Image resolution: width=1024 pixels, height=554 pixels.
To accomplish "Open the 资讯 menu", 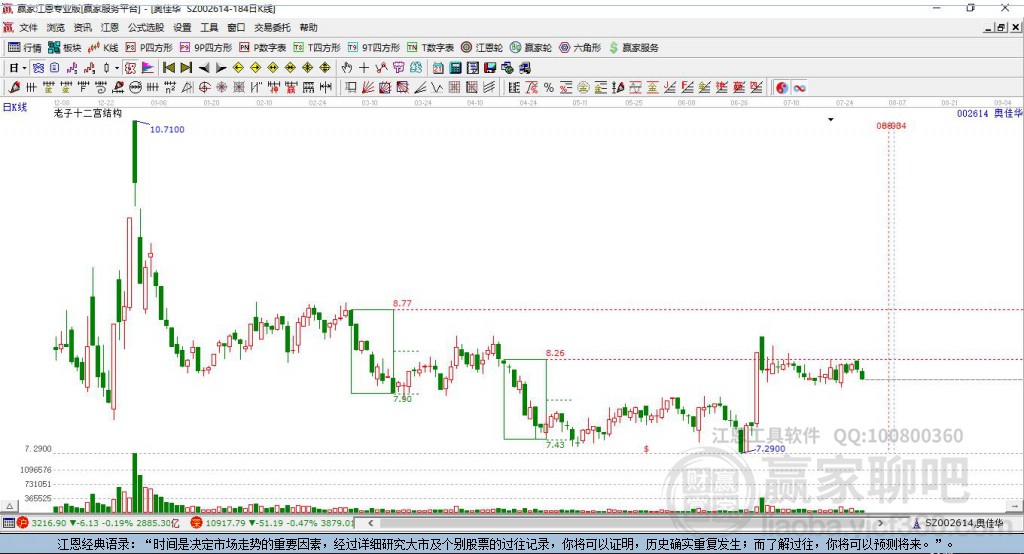I will click(82, 27).
